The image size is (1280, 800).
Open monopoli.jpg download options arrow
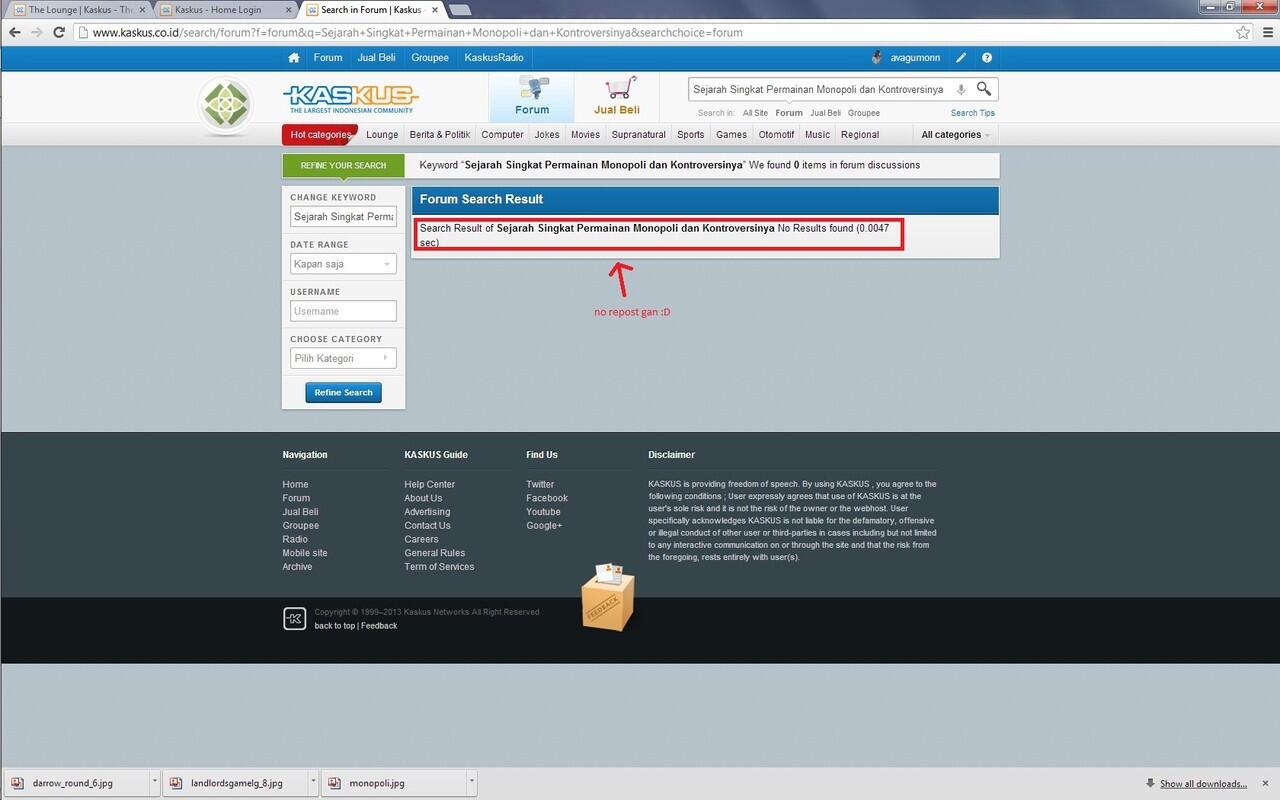click(x=471, y=783)
